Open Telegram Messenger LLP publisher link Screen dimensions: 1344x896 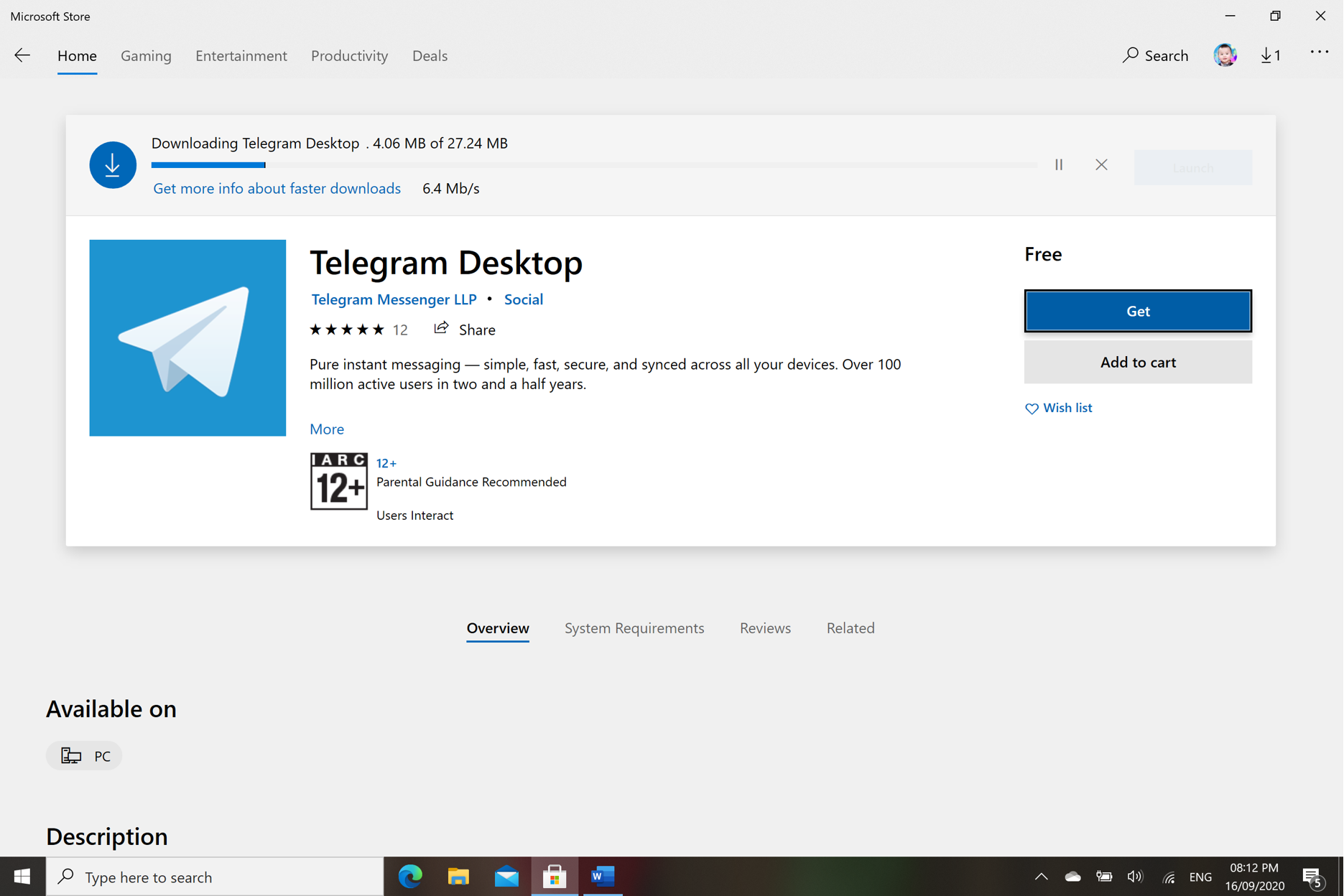(394, 299)
